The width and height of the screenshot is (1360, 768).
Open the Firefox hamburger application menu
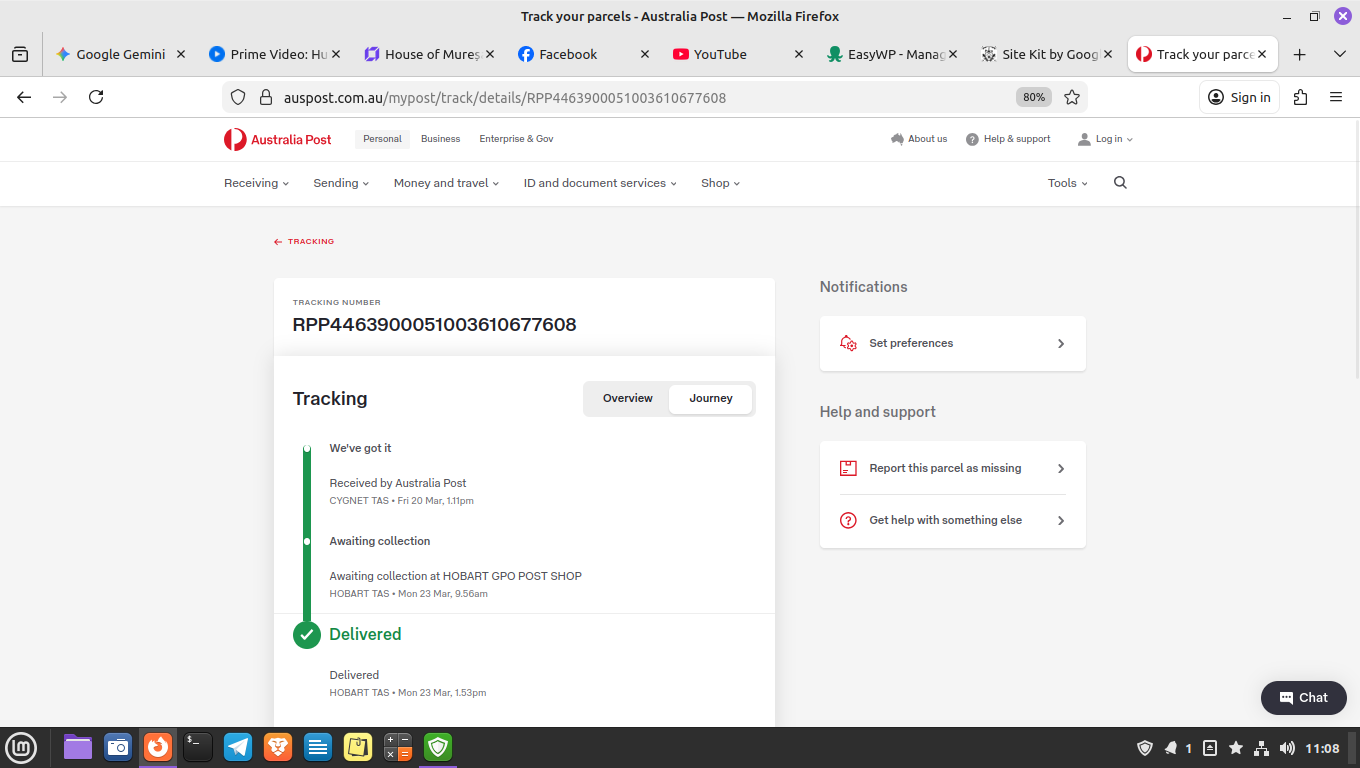(x=1336, y=97)
